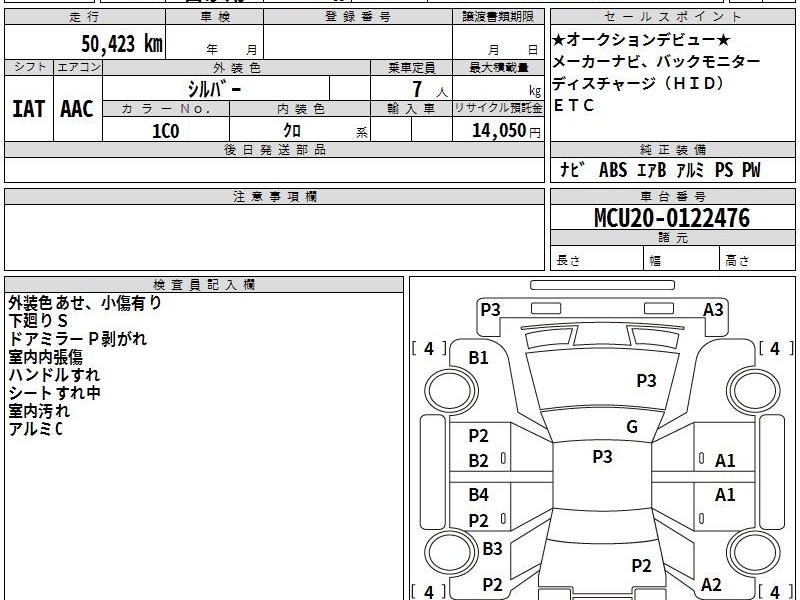Screen dimensions: 800x600
Task: Click color number 1C0
Action: [x=166, y=131]
